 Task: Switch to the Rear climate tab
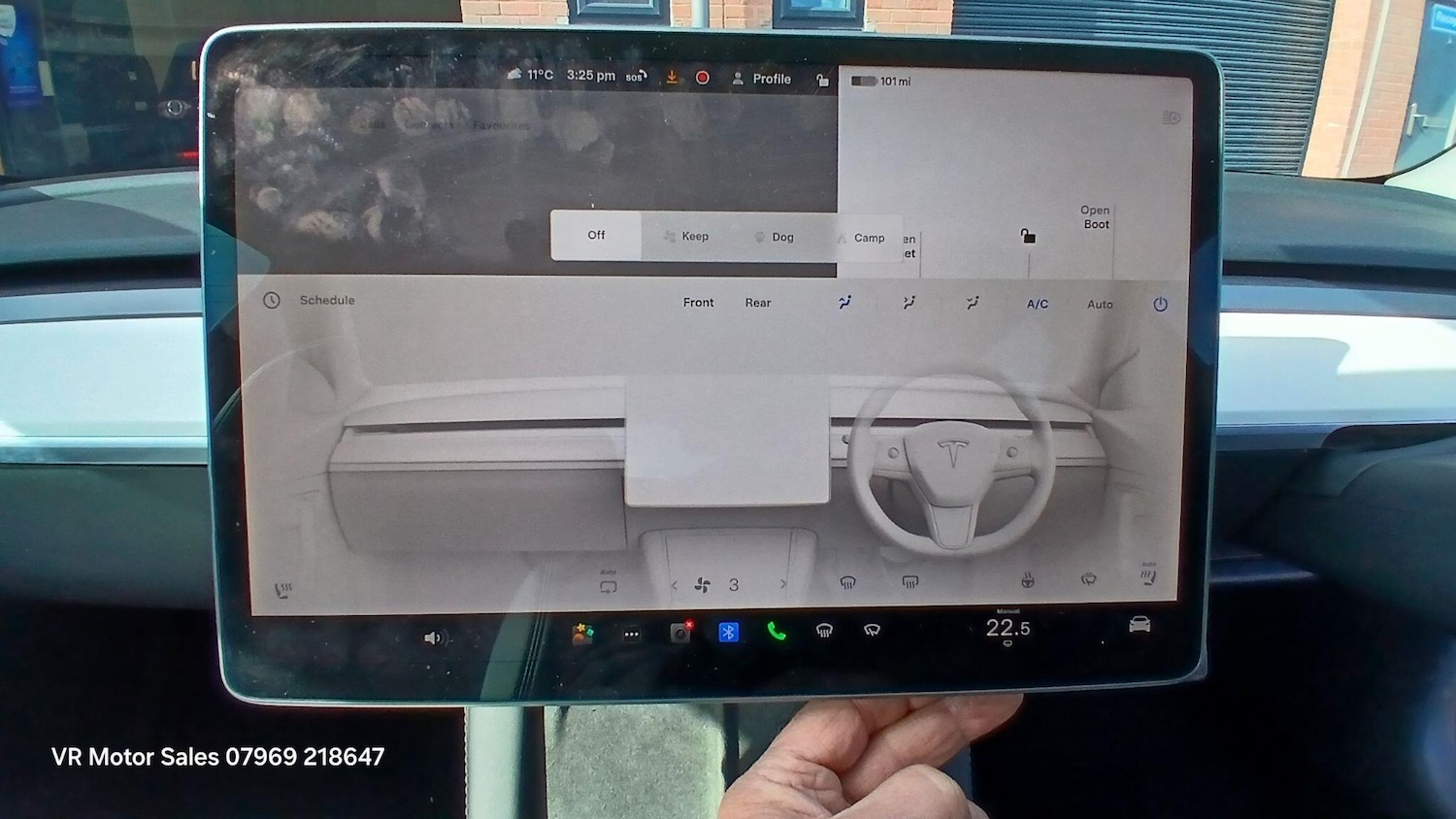pos(757,302)
